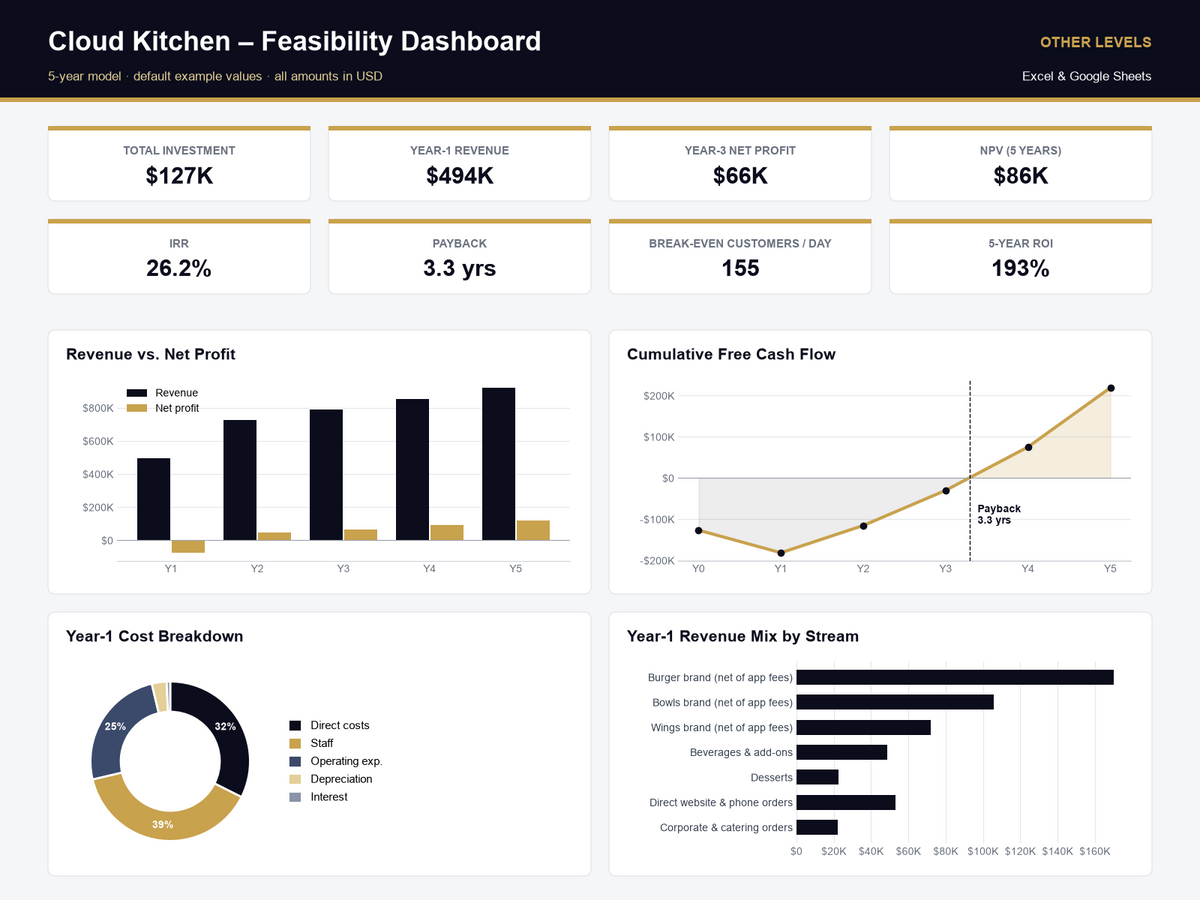The image size is (1200, 900).
Task: Click the Desserts revenue bar
Action: (x=817, y=777)
